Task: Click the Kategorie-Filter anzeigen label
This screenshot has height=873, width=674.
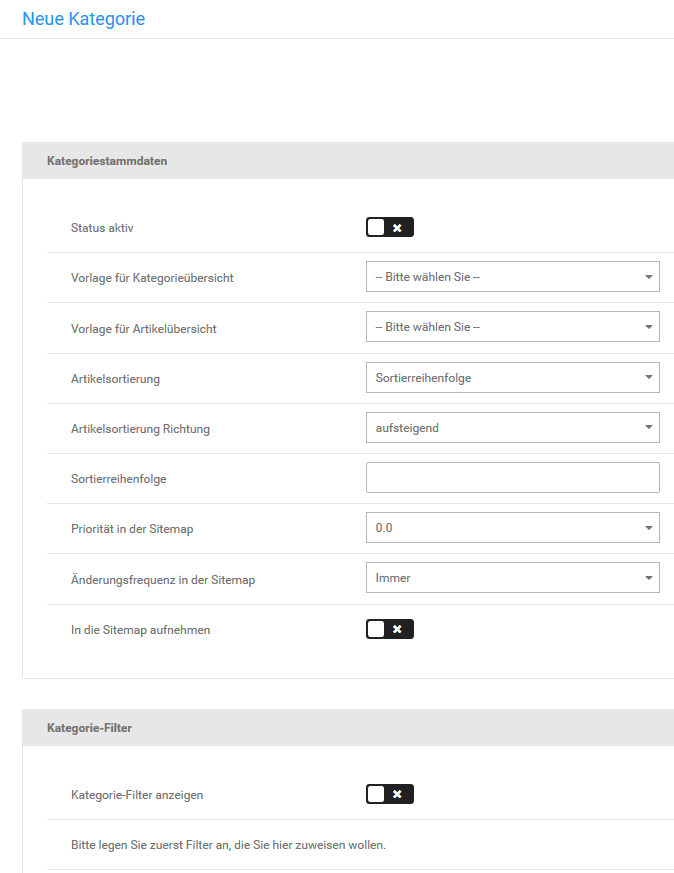Action: [x=137, y=795]
